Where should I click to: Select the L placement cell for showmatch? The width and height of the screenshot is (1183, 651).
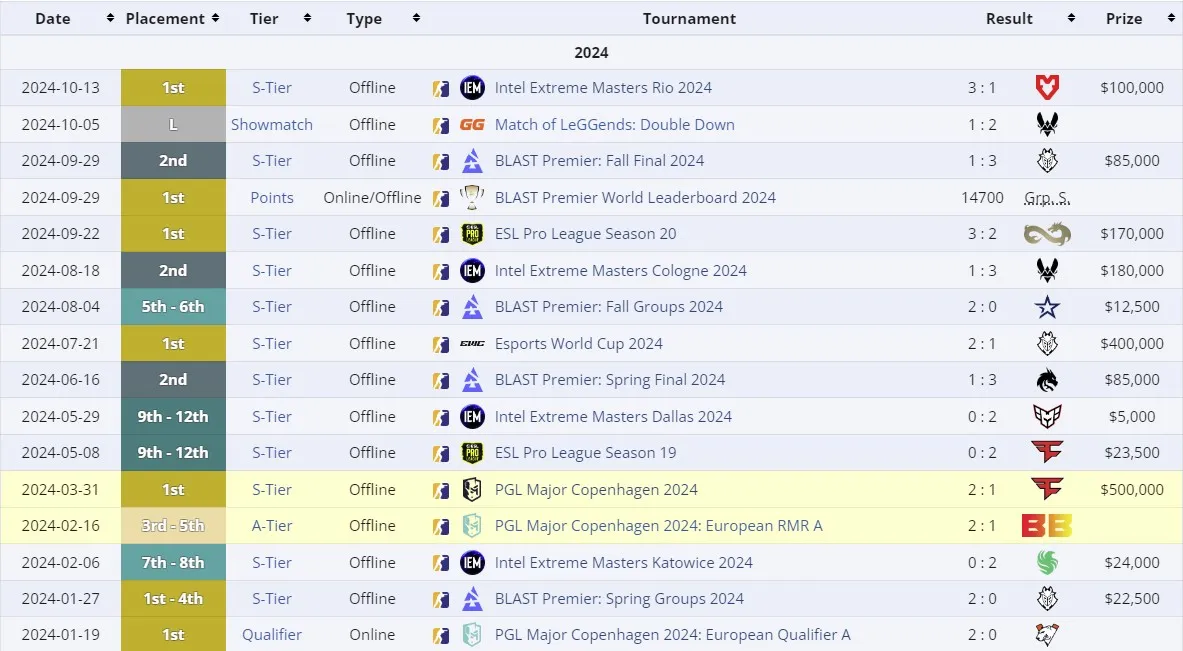tap(174, 124)
